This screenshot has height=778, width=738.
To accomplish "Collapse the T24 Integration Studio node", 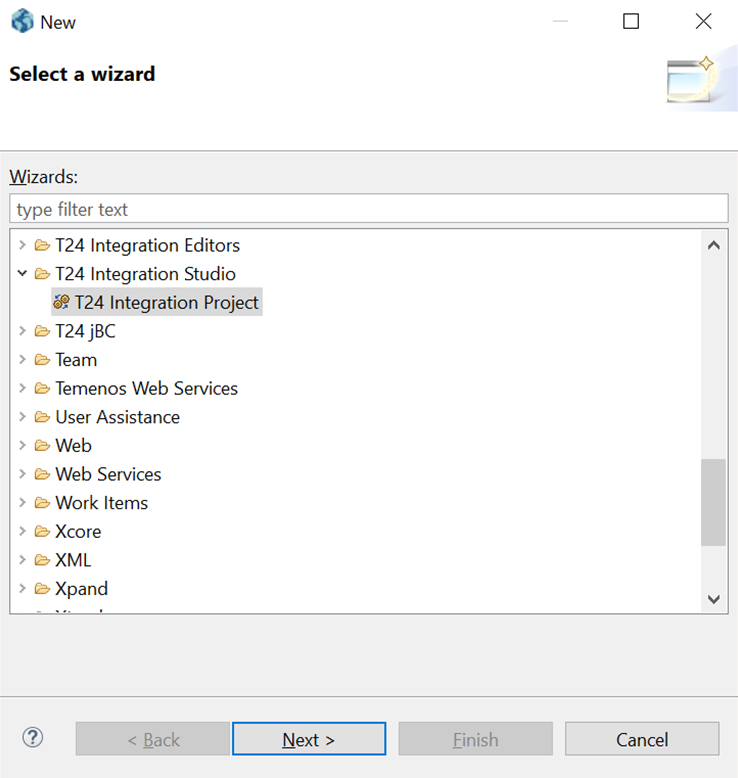I will (x=22, y=274).
